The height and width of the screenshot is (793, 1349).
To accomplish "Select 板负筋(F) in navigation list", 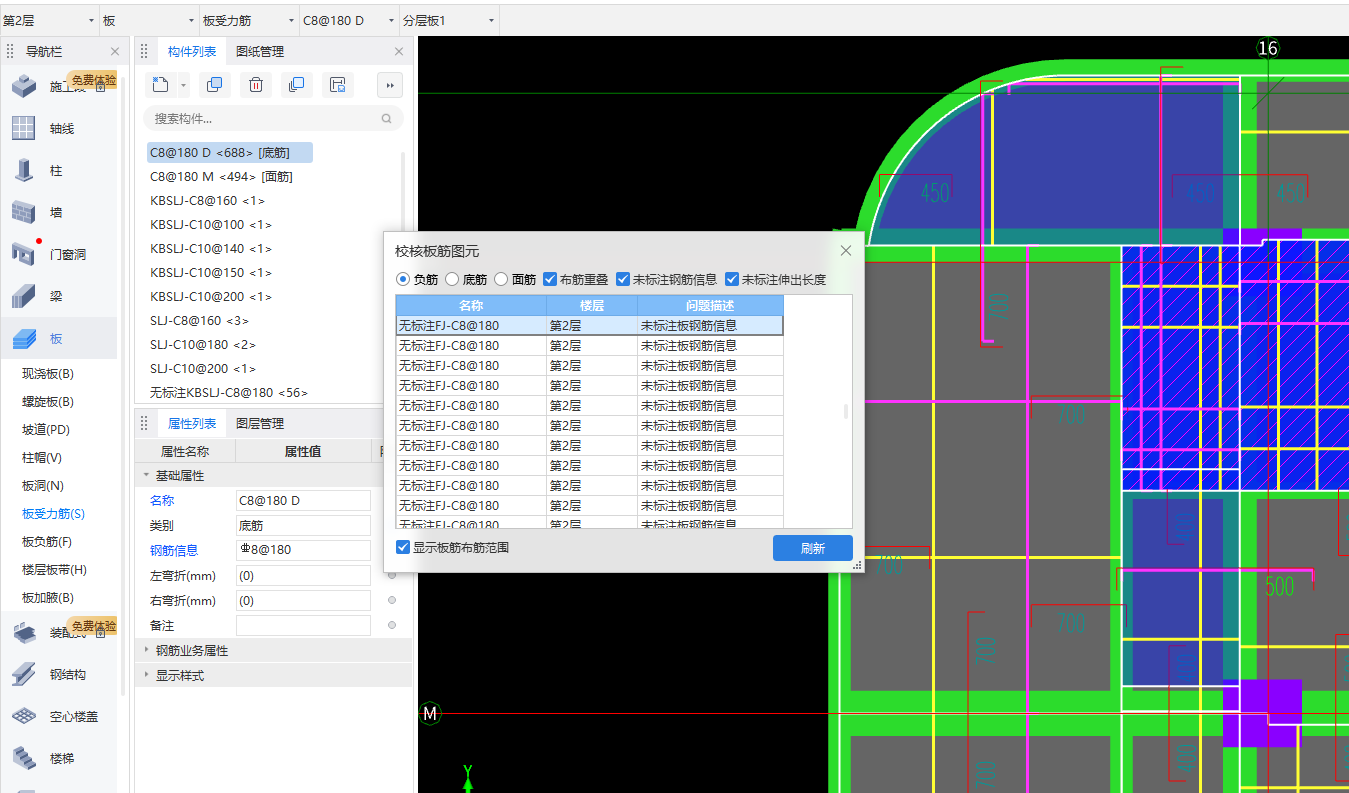I will point(48,542).
